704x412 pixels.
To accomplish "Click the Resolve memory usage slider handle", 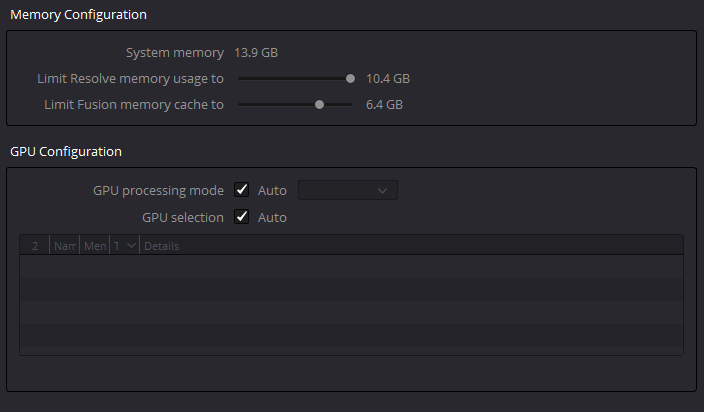I will coord(350,78).
